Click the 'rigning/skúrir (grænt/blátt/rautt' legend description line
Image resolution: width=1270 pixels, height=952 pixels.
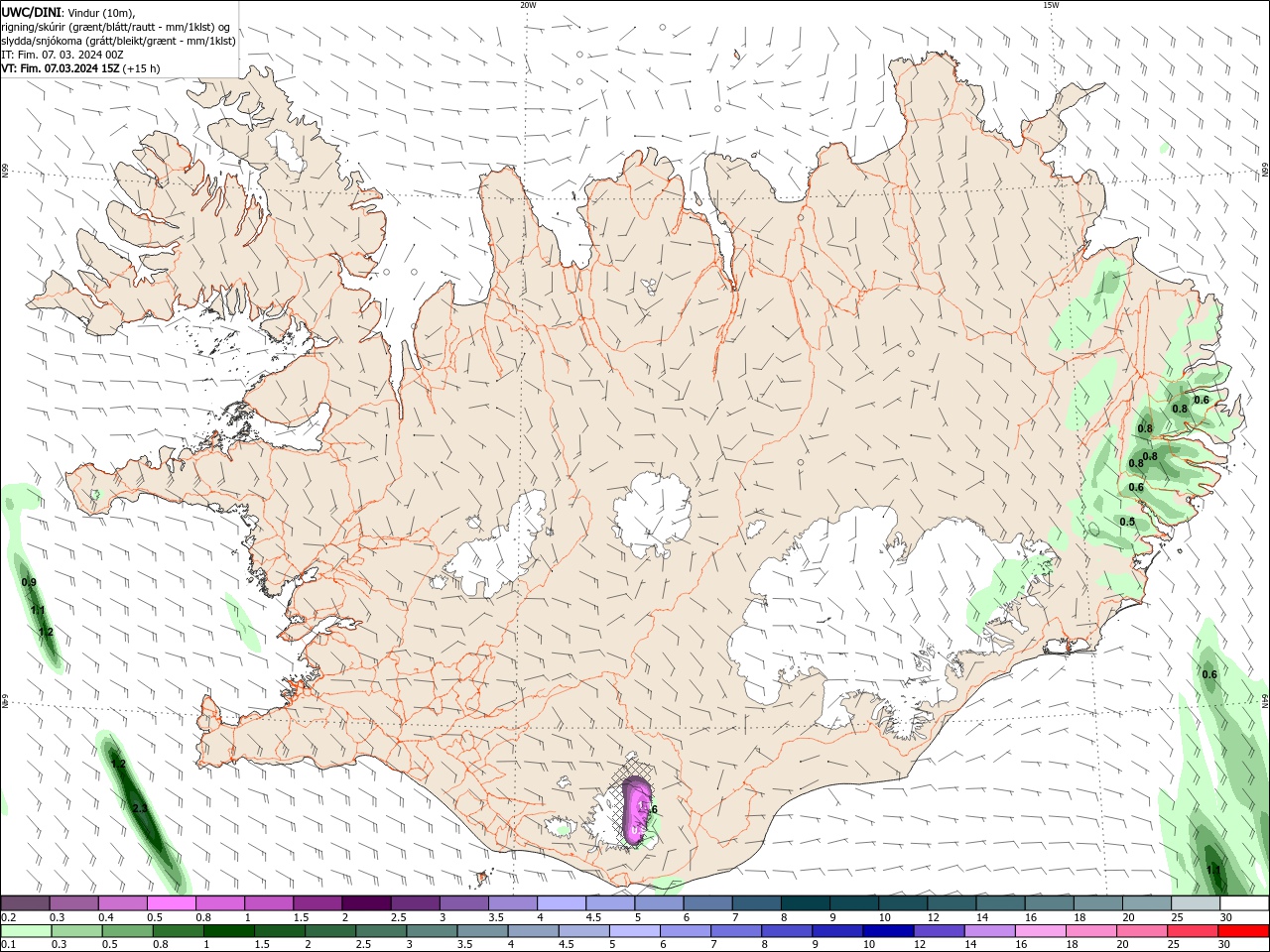coord(117,27)
